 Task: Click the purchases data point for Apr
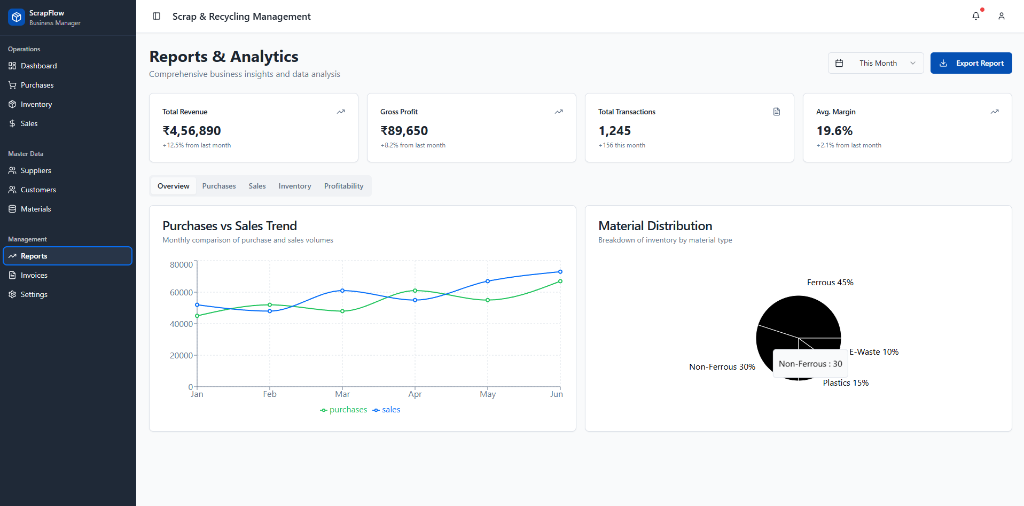415,291
